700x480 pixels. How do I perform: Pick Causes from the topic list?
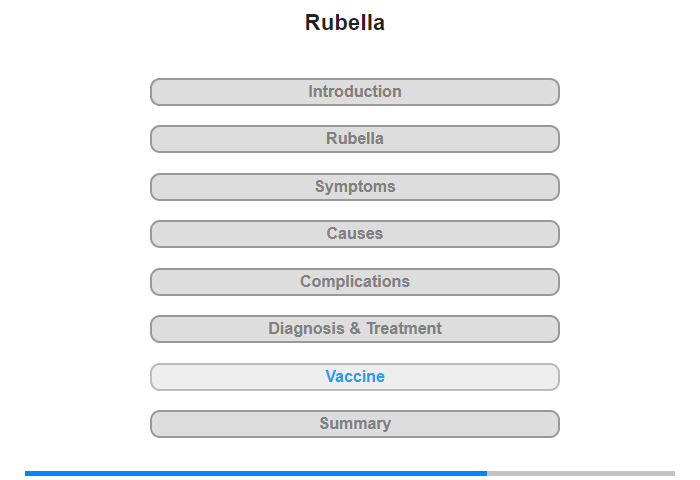point(355,234)
